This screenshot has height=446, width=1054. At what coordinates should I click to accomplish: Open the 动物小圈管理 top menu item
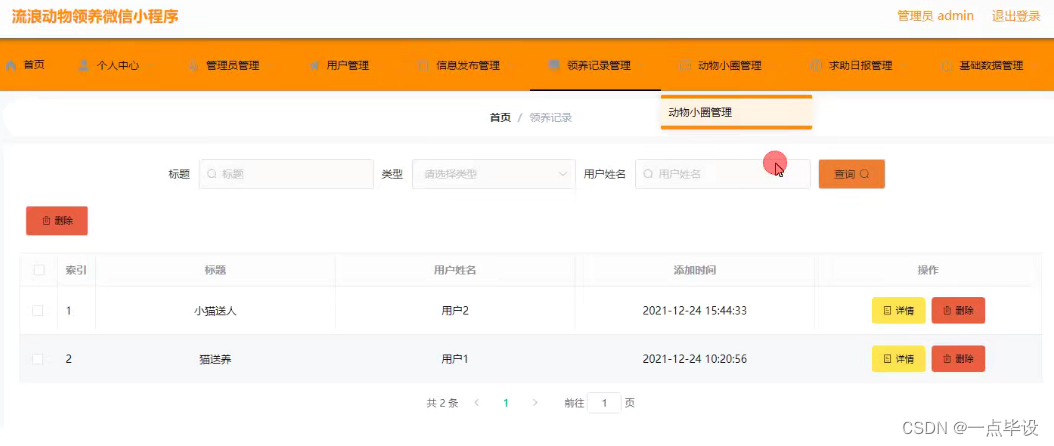click(x=729, y=66)
